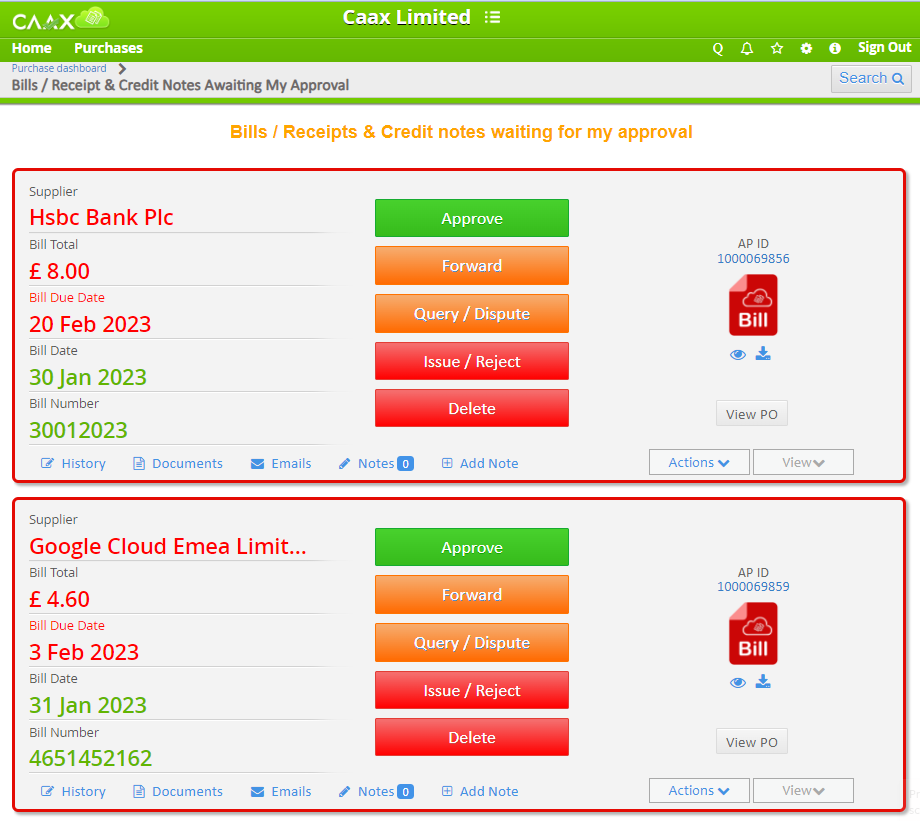This screenshot has width=920, height=821.
Task: Open the list menu icon beside Caax Limited
Action: 492,18
